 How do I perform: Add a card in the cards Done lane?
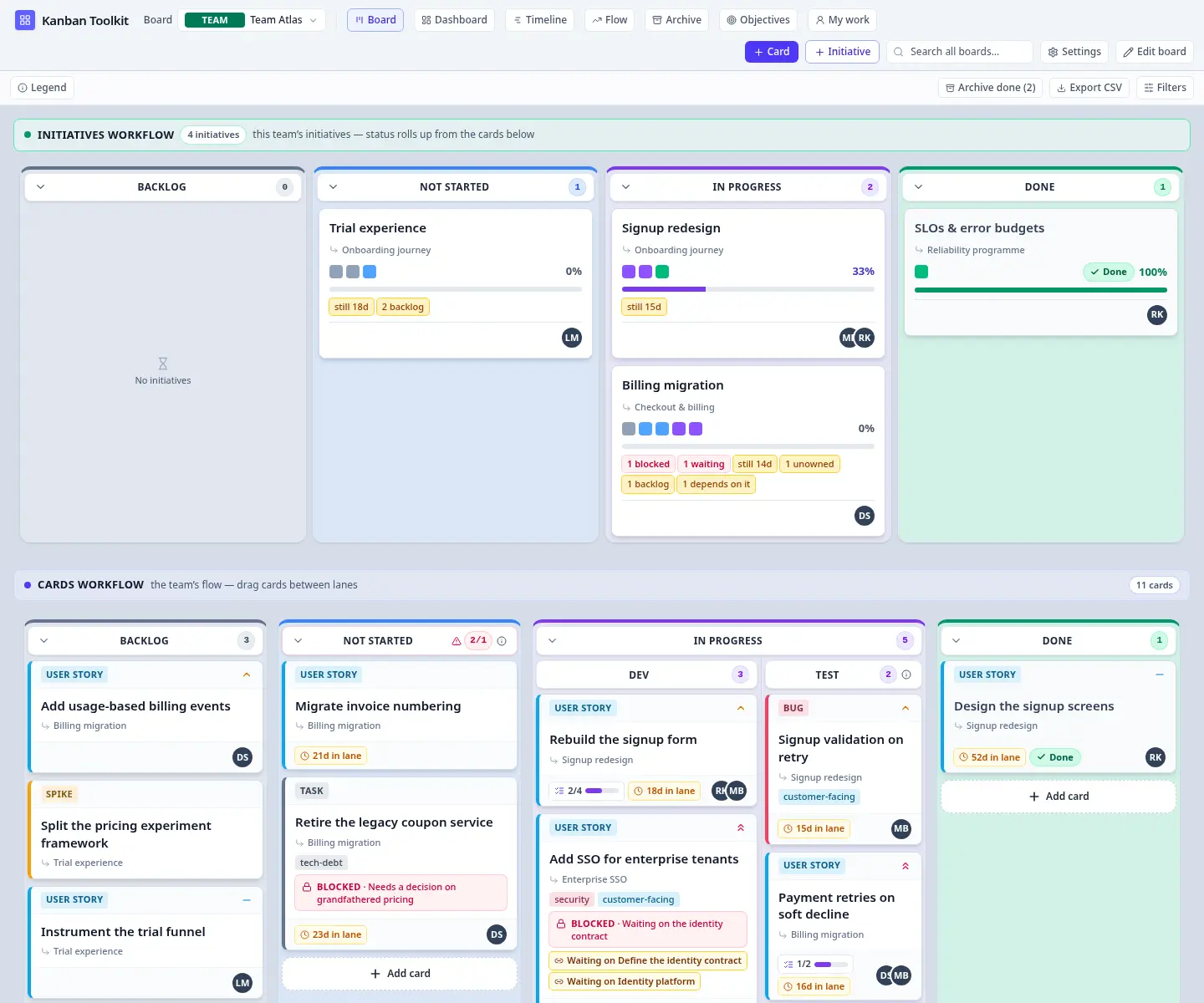1059,797
